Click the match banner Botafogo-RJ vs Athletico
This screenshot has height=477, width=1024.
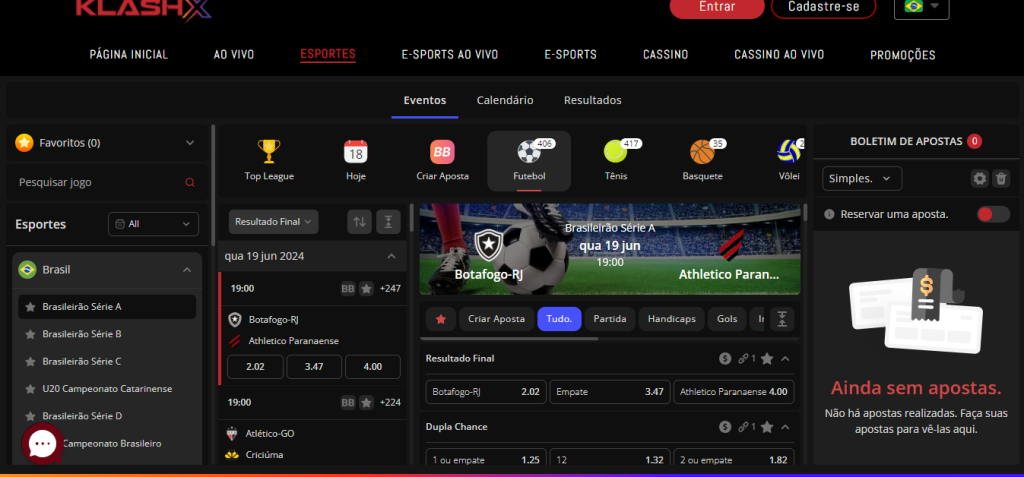pyautogui.click(x=610, y=249)
